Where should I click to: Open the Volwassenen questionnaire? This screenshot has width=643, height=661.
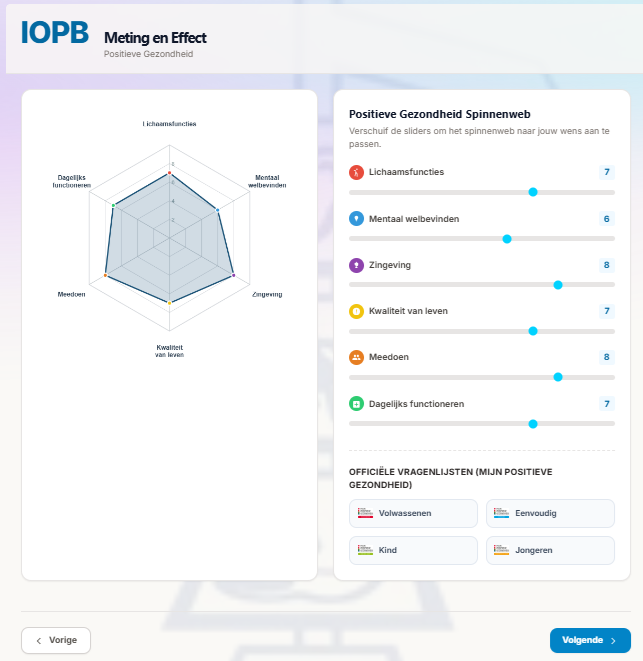click(x=413, y=513)
